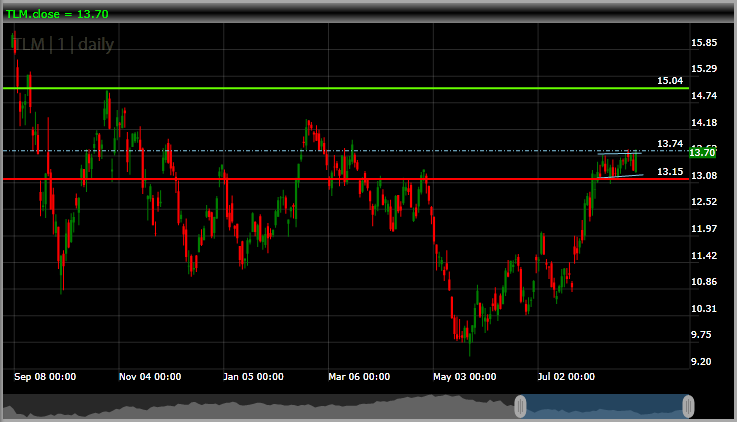Click the green 13.70 current price tag
This screenshot has width=737, height=422.
(x=703, y=152)
